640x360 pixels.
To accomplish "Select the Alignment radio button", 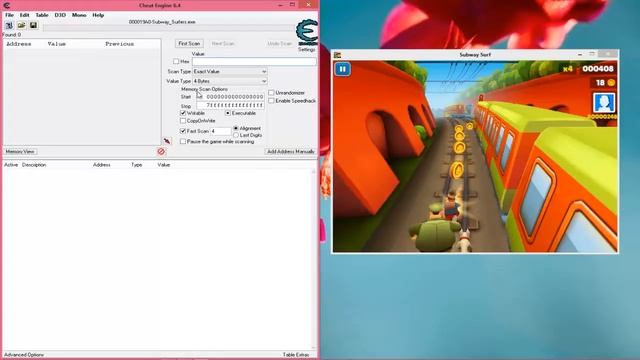I will coord(236,128).
